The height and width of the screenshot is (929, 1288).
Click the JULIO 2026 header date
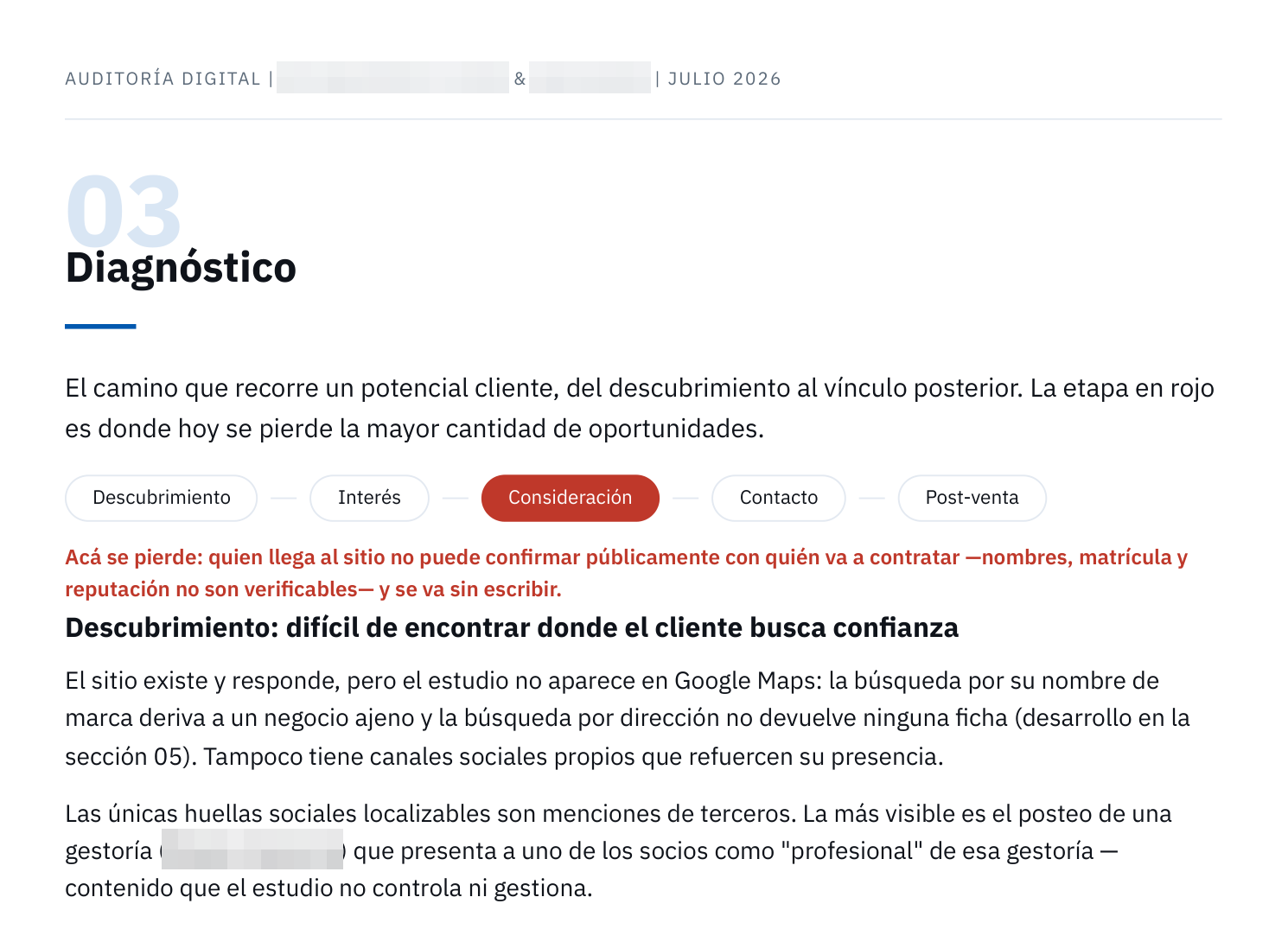pyautogui.click(x=724, y=79)
